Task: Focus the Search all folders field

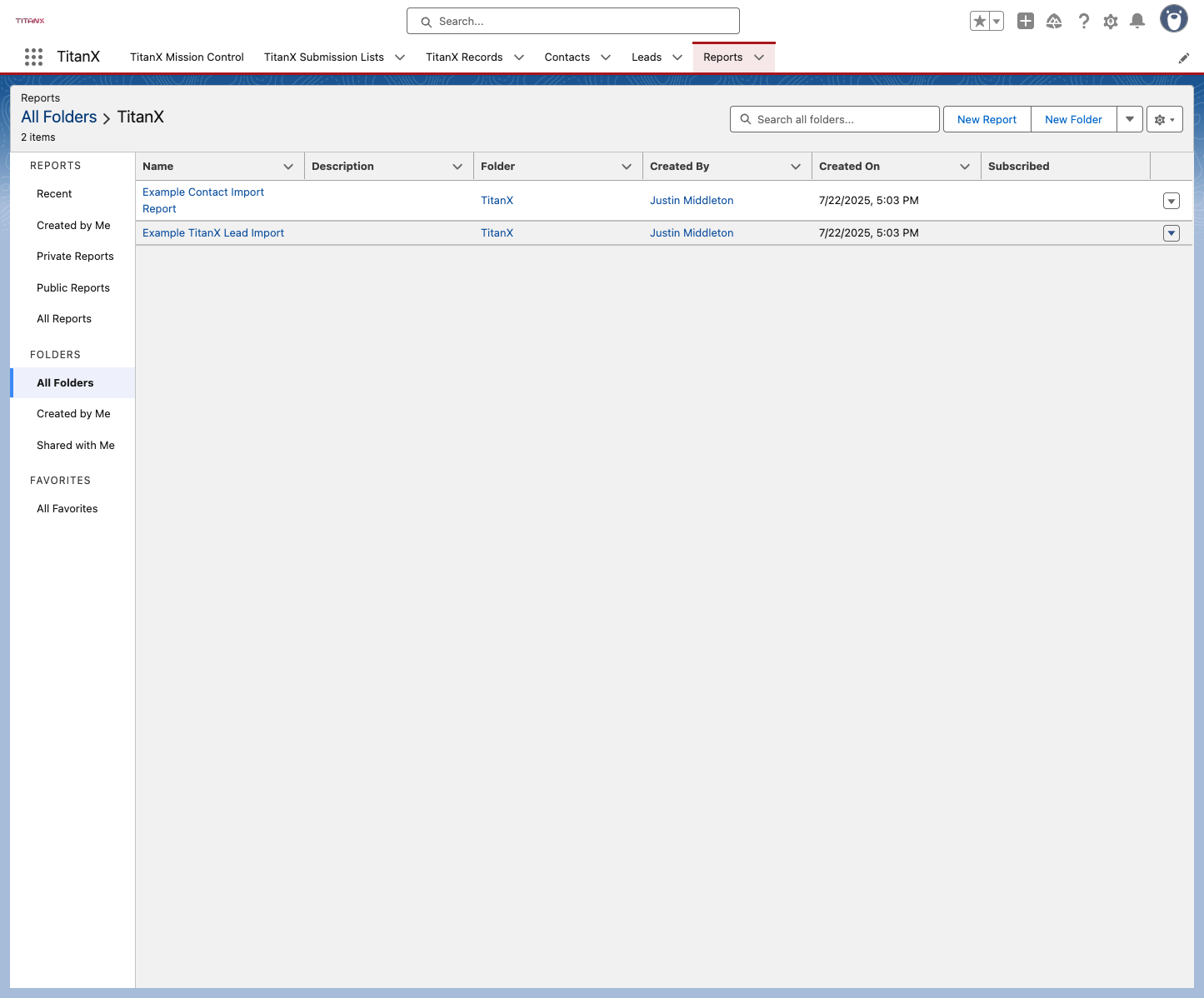Action: tap(835, 119)
